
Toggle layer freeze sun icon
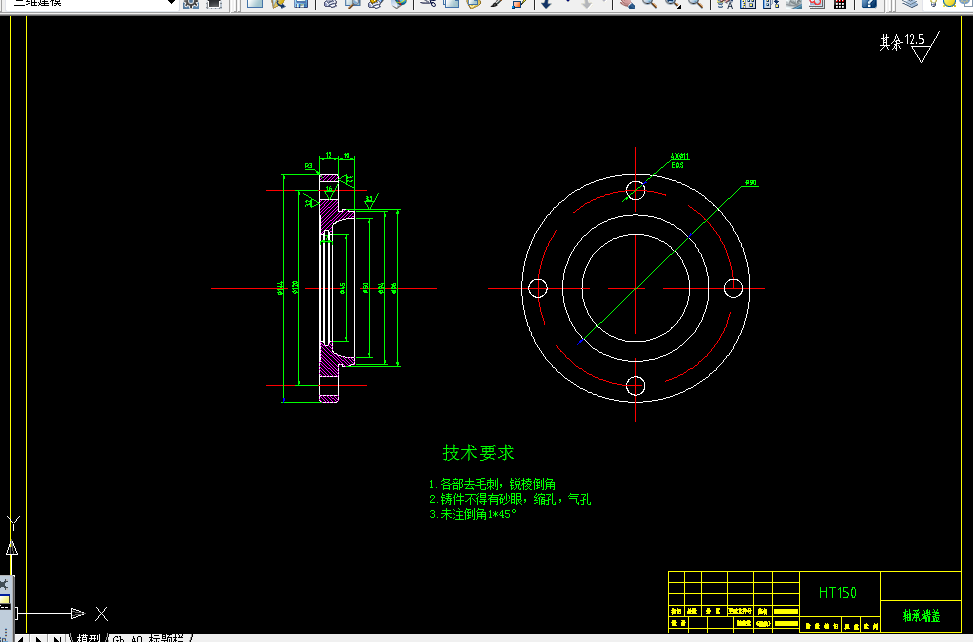(949, 3)
